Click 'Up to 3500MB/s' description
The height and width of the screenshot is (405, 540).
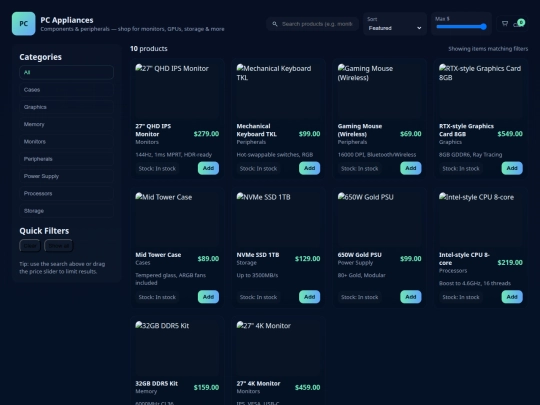tap(257, 275)
